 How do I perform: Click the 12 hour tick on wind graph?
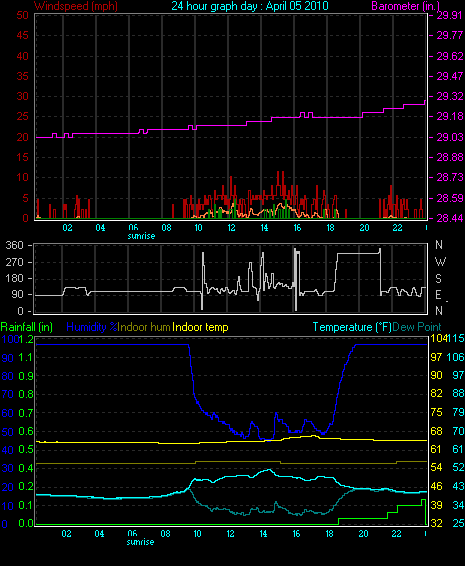tap(231, 228)
